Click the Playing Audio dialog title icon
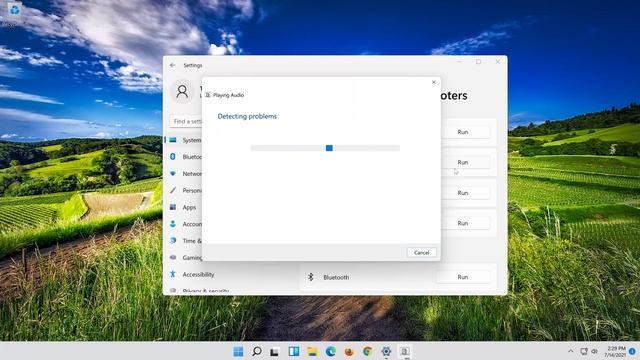Viewport: 640px width, 360px height. (x=208, y=95)
